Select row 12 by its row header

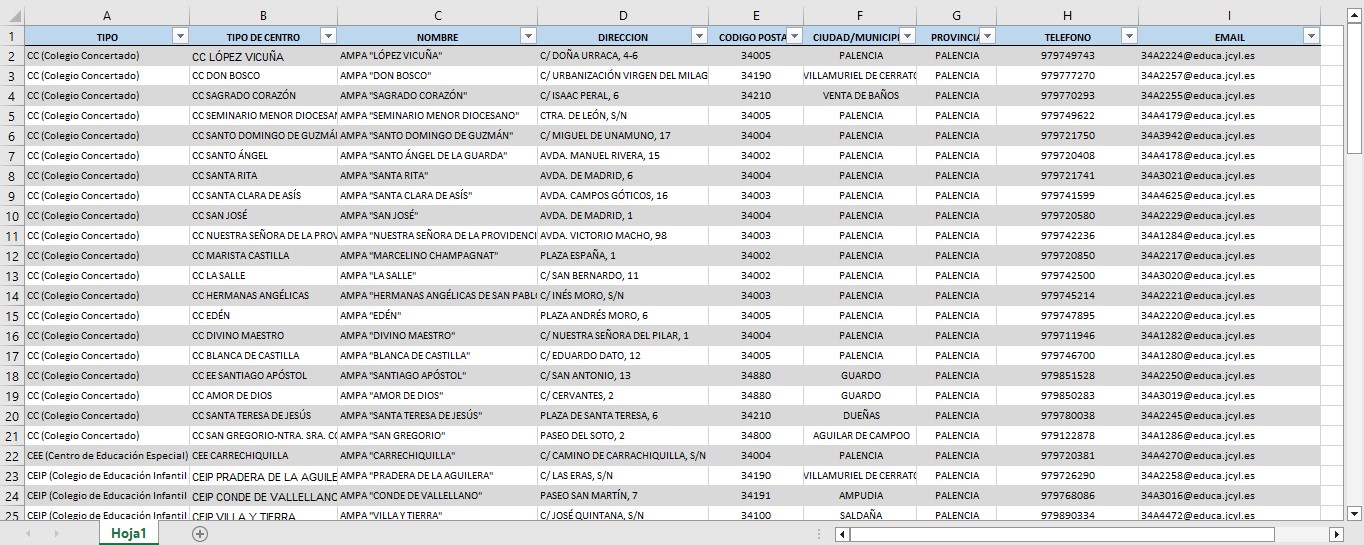click(x=12, y=256)
